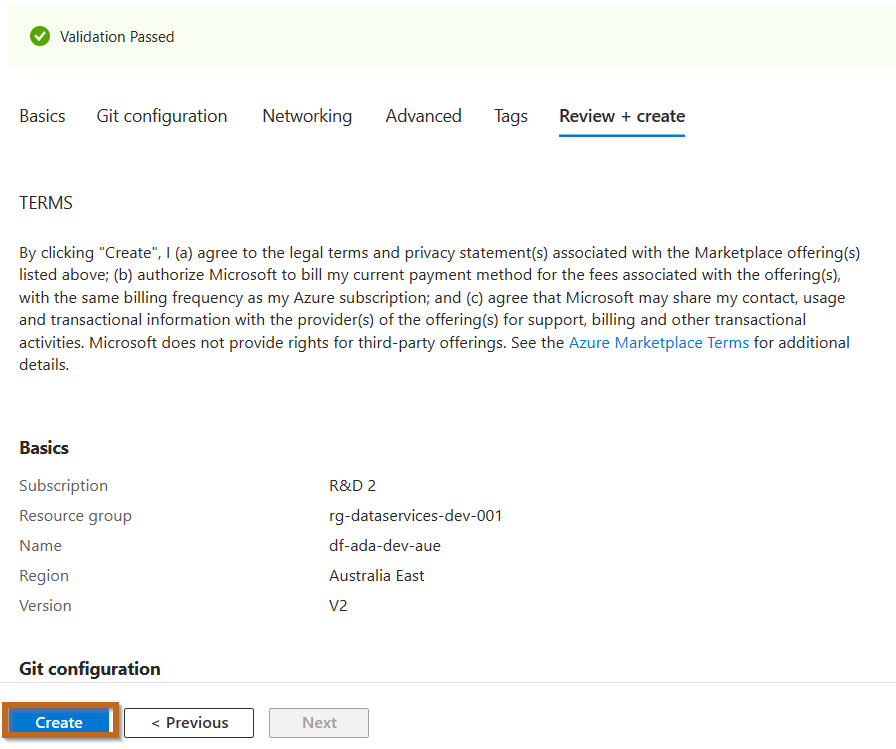Click the green Validation Passed checkmark icon

pyautogui.click(x=40, y=36)
